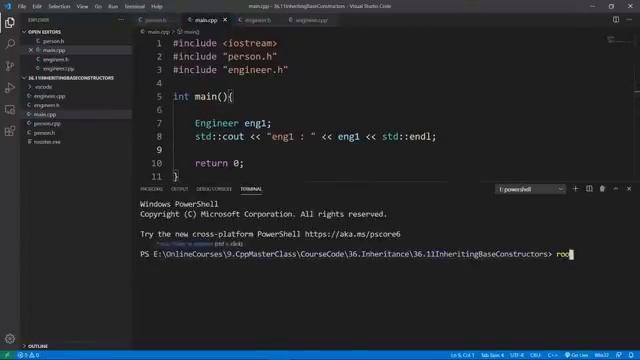Viewport: 640px width, 360px height.
Task: Change indentation via Tab Size status item
Action: (492, 355)
